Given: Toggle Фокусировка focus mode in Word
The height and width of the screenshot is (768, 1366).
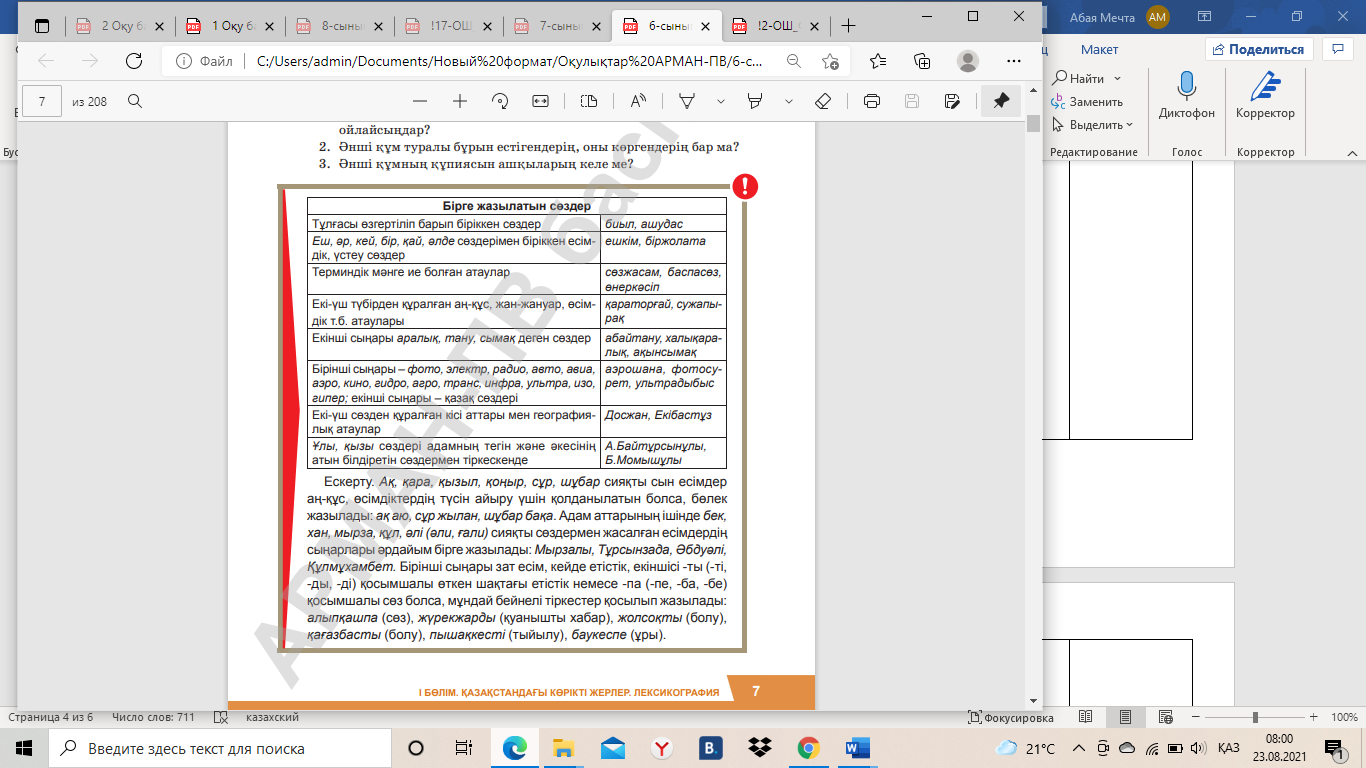Looking at the screenshot, I should coord(1011,718).
